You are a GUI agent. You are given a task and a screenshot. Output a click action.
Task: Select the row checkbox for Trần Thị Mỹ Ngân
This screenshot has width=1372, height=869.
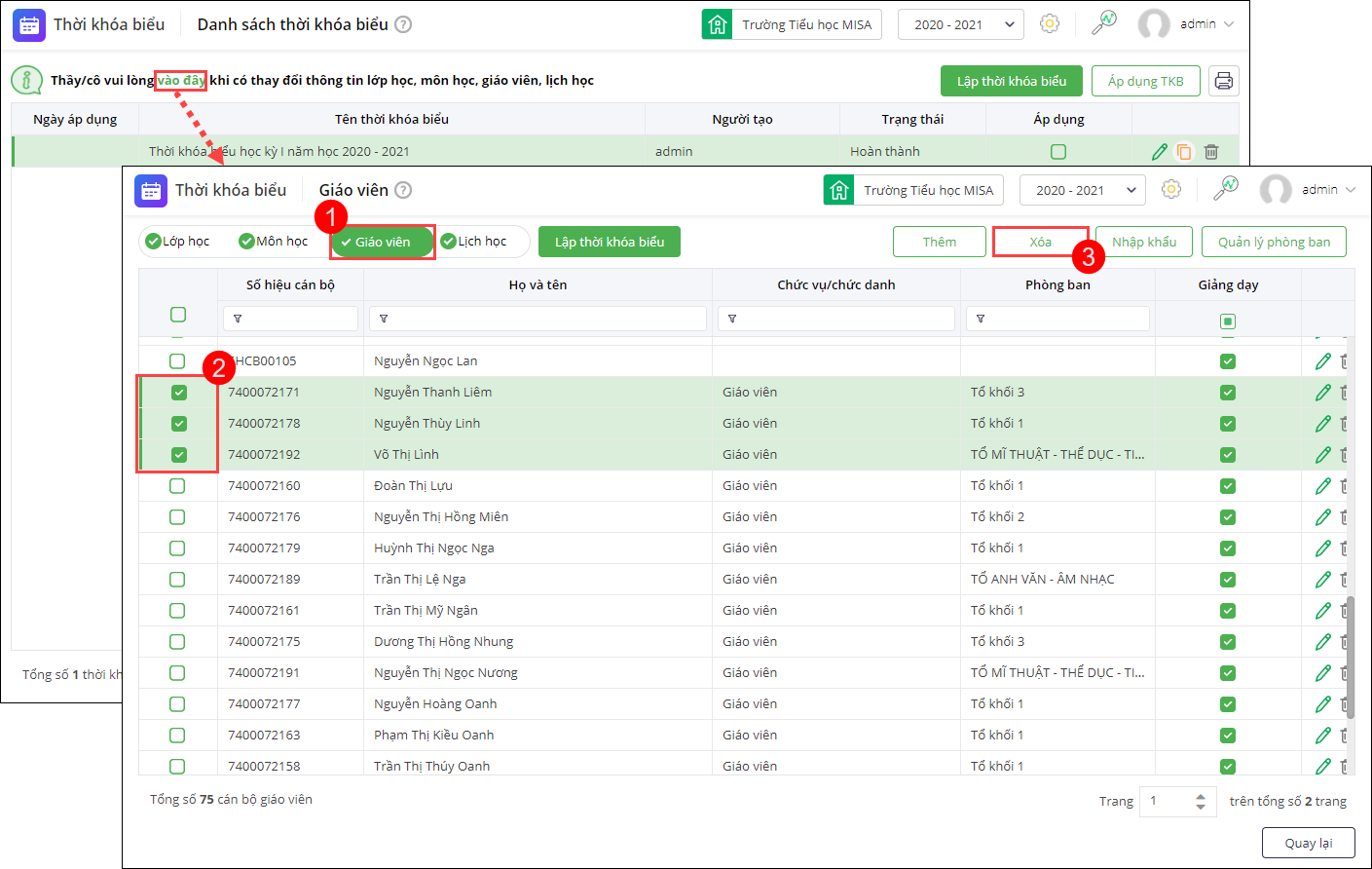(x=177, y=611)
